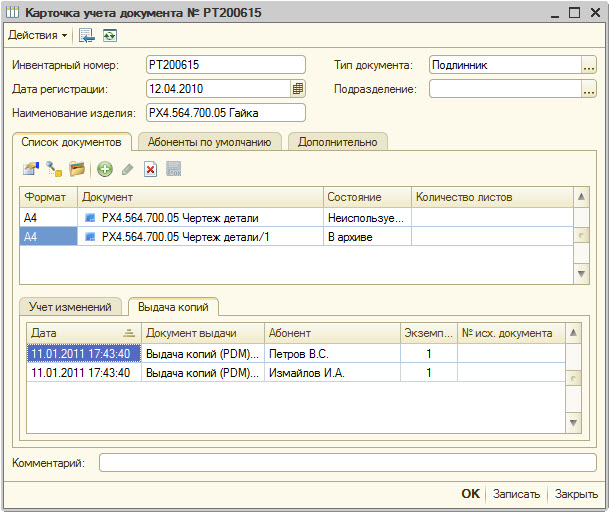Screen dimensions: 609x512
Task: Switch to the Список документов tab
Action: click(x=71, y=142)
